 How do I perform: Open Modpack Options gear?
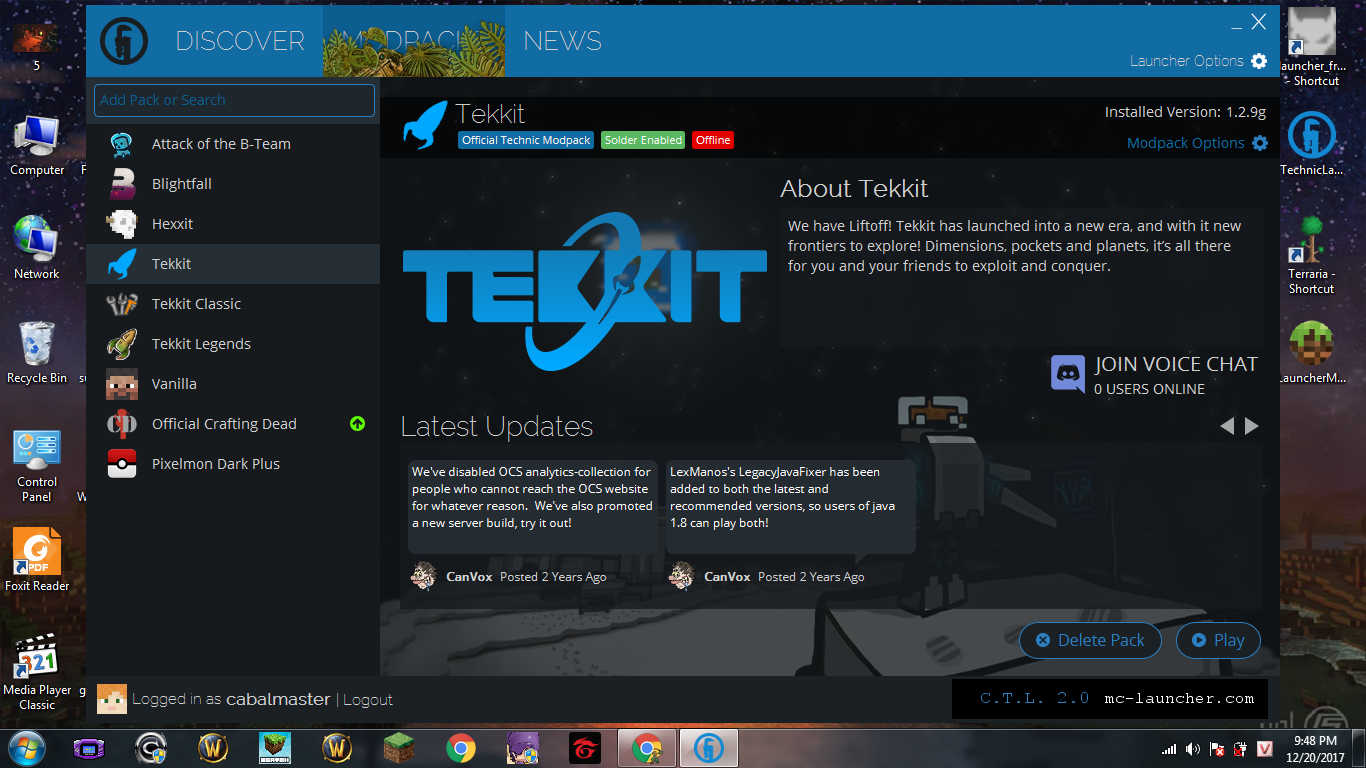pyautogui.click(x=1260, y=143)
